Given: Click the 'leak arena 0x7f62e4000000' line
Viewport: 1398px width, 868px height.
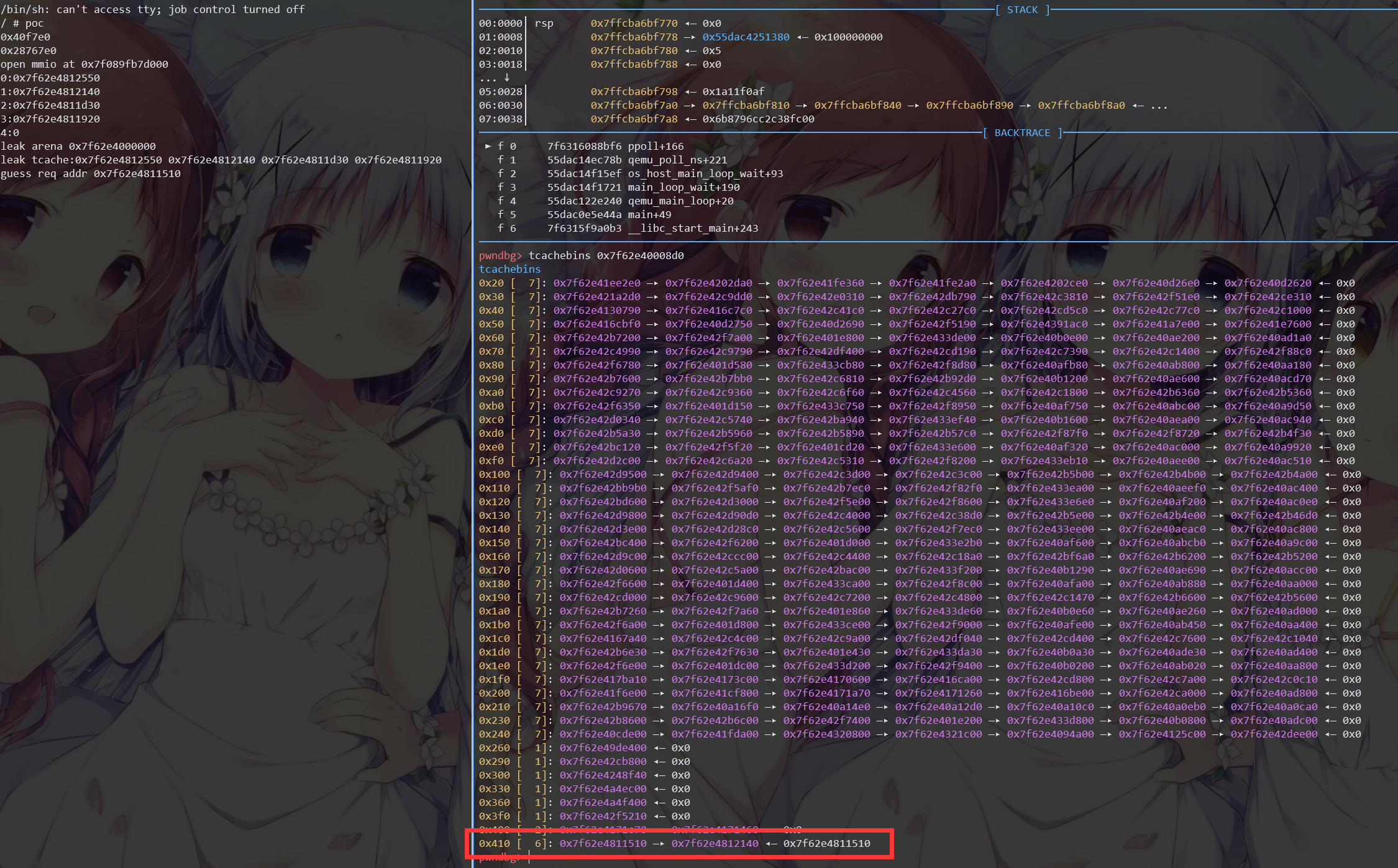Looking at the screenshot, I should 78,146.
